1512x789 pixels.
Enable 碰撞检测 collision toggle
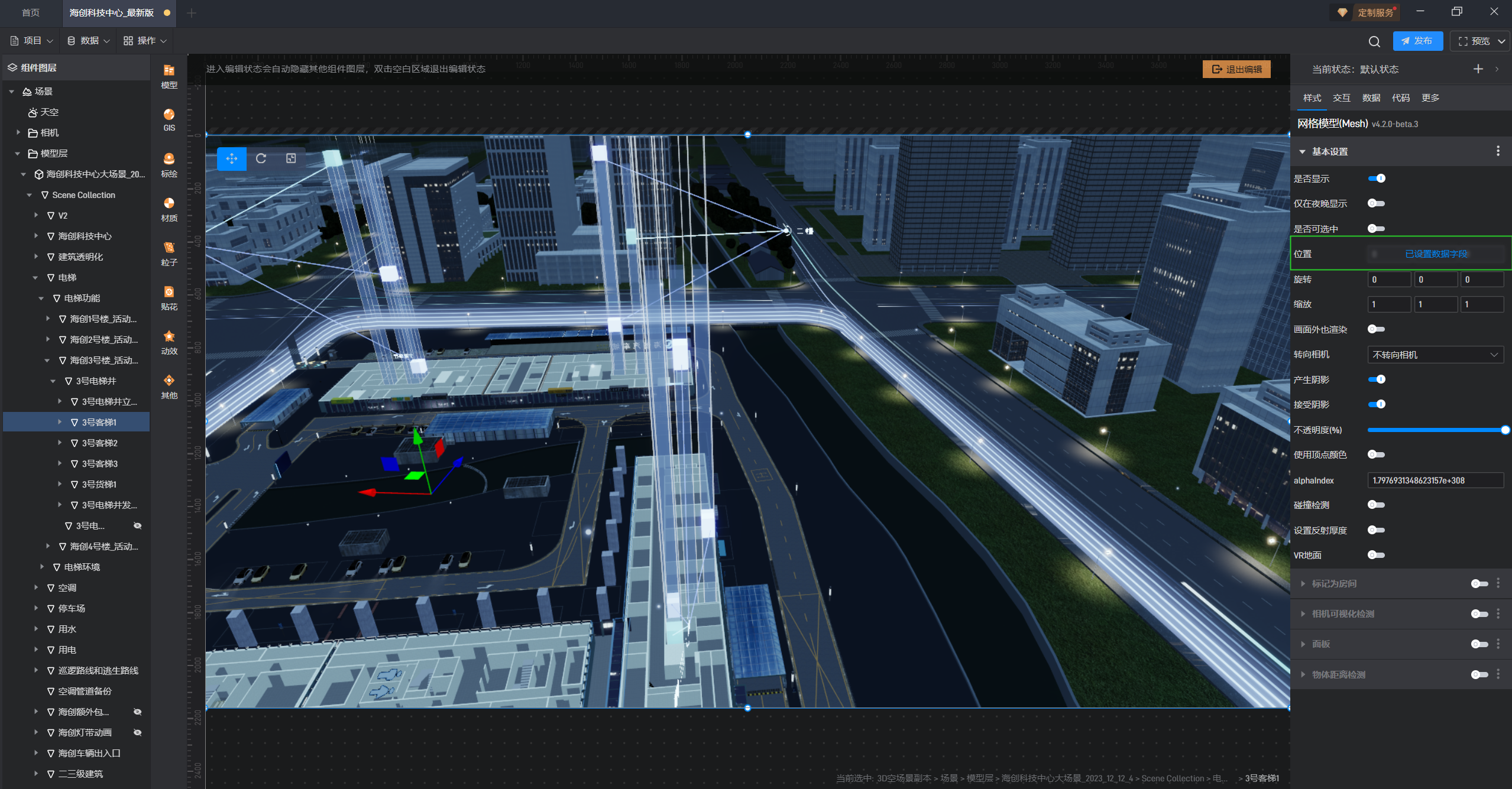[1376, 505]
